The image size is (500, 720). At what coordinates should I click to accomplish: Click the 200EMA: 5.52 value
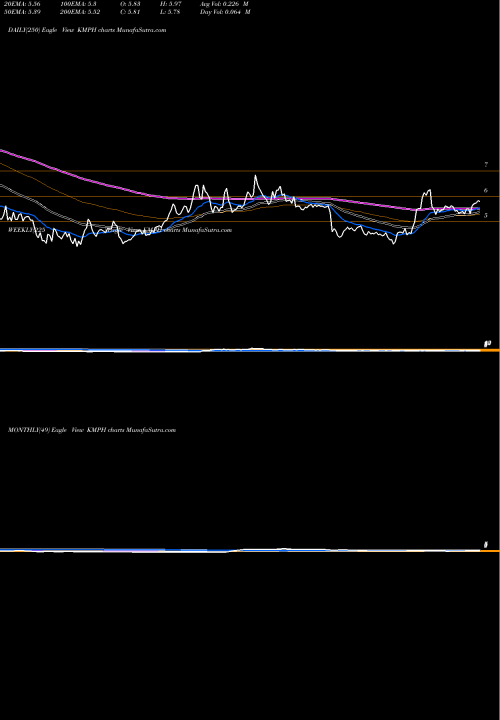click(x=80, y=12)
